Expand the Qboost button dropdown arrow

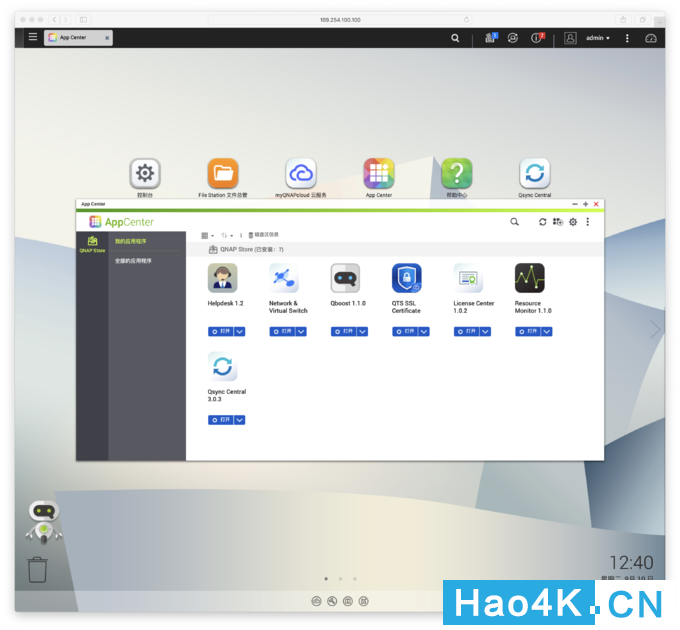click(x=363, y=332)
